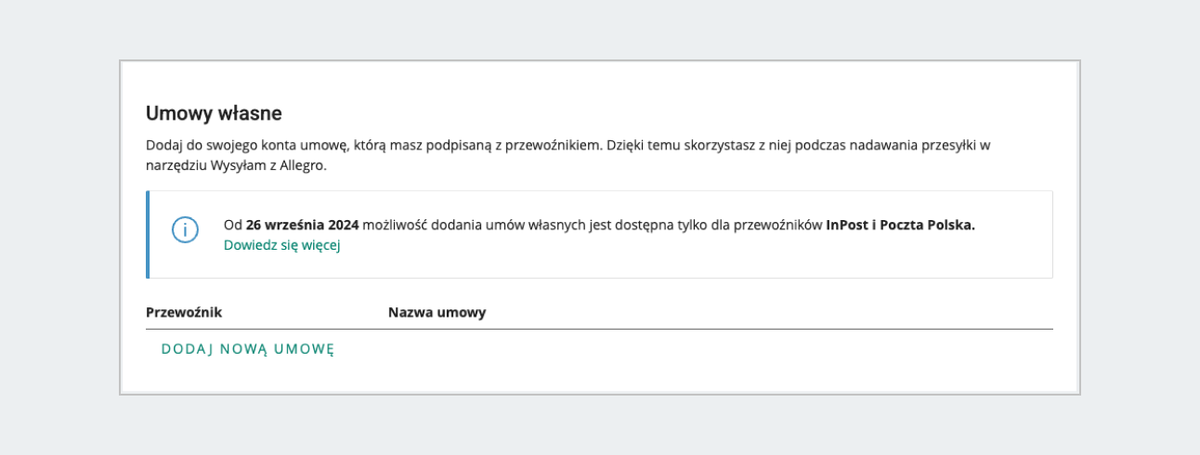The height and width of the screenshot is (455, 1200).
Task: Click the "Przewoźnik" column header
Action: pyautogui.click(x=184, y=313)
